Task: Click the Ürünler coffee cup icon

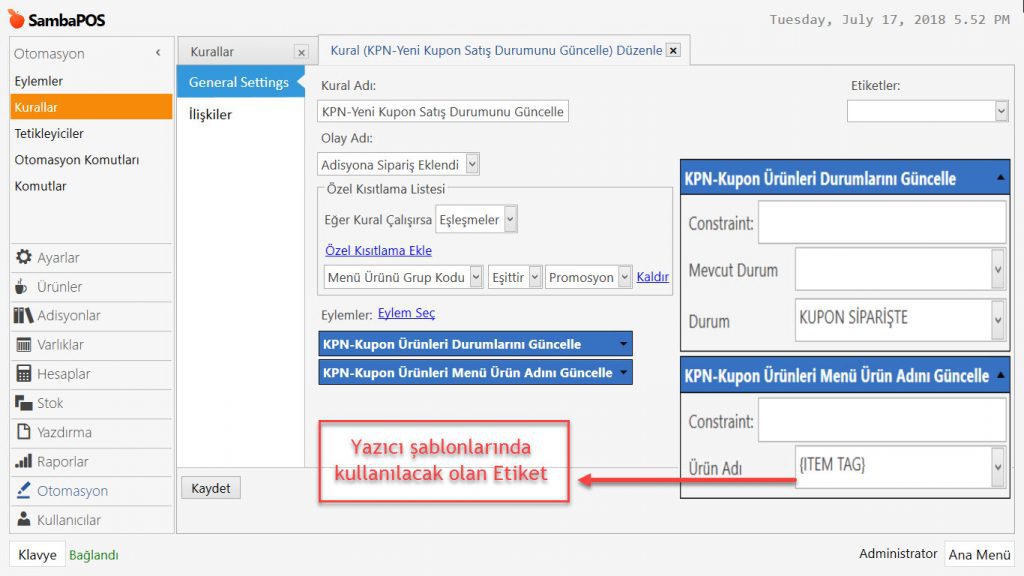Action: (22, 287)
